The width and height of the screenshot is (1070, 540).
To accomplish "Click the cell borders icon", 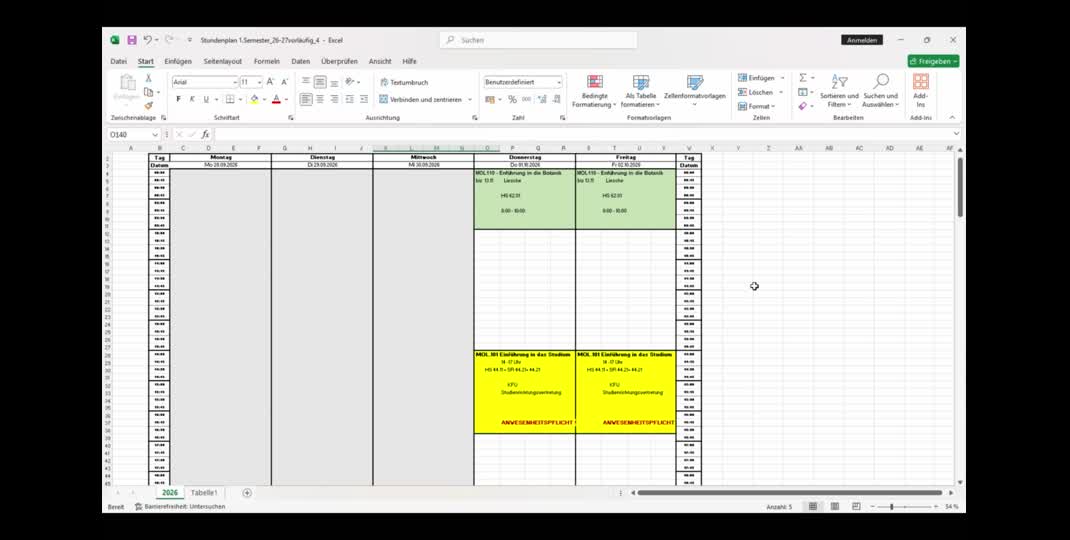I will point(230,100).
